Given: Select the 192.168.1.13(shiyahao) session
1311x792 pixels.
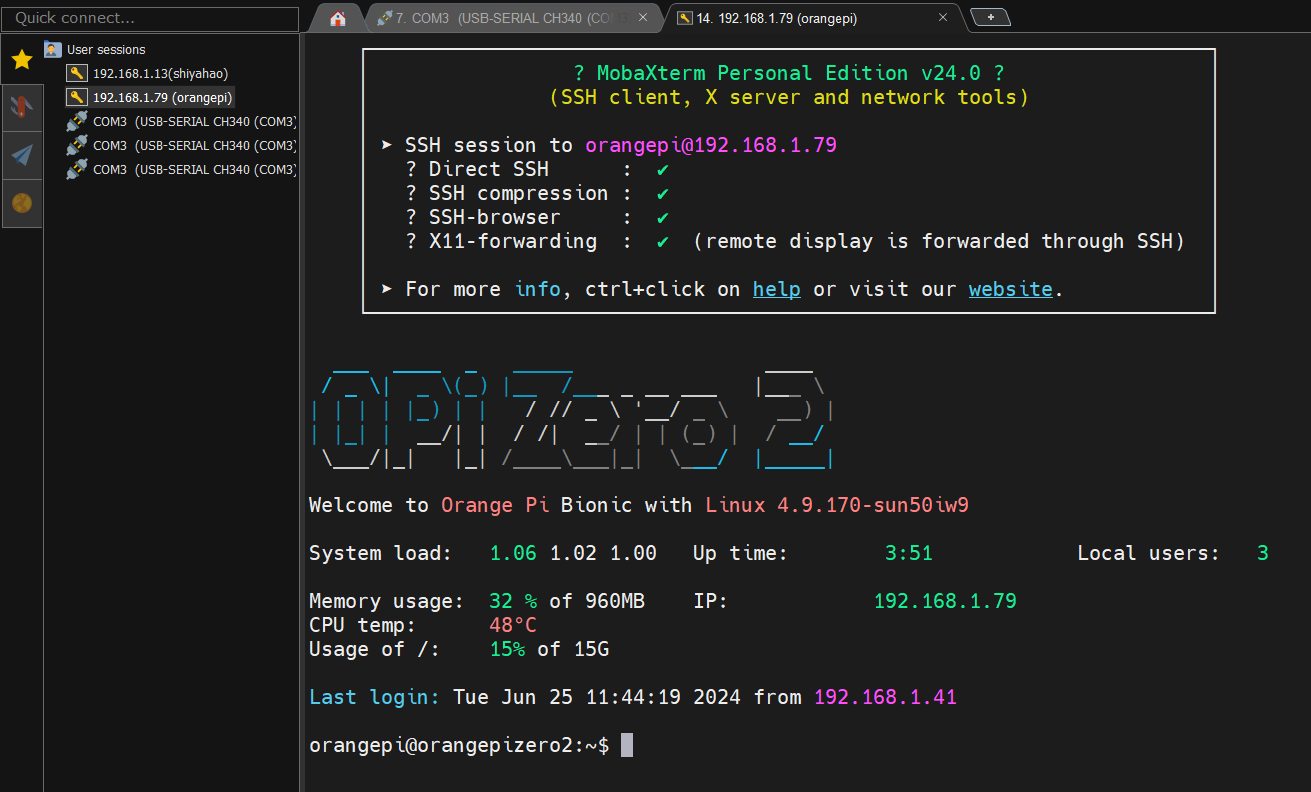Looking at the screenshot, I should point(161,73).
